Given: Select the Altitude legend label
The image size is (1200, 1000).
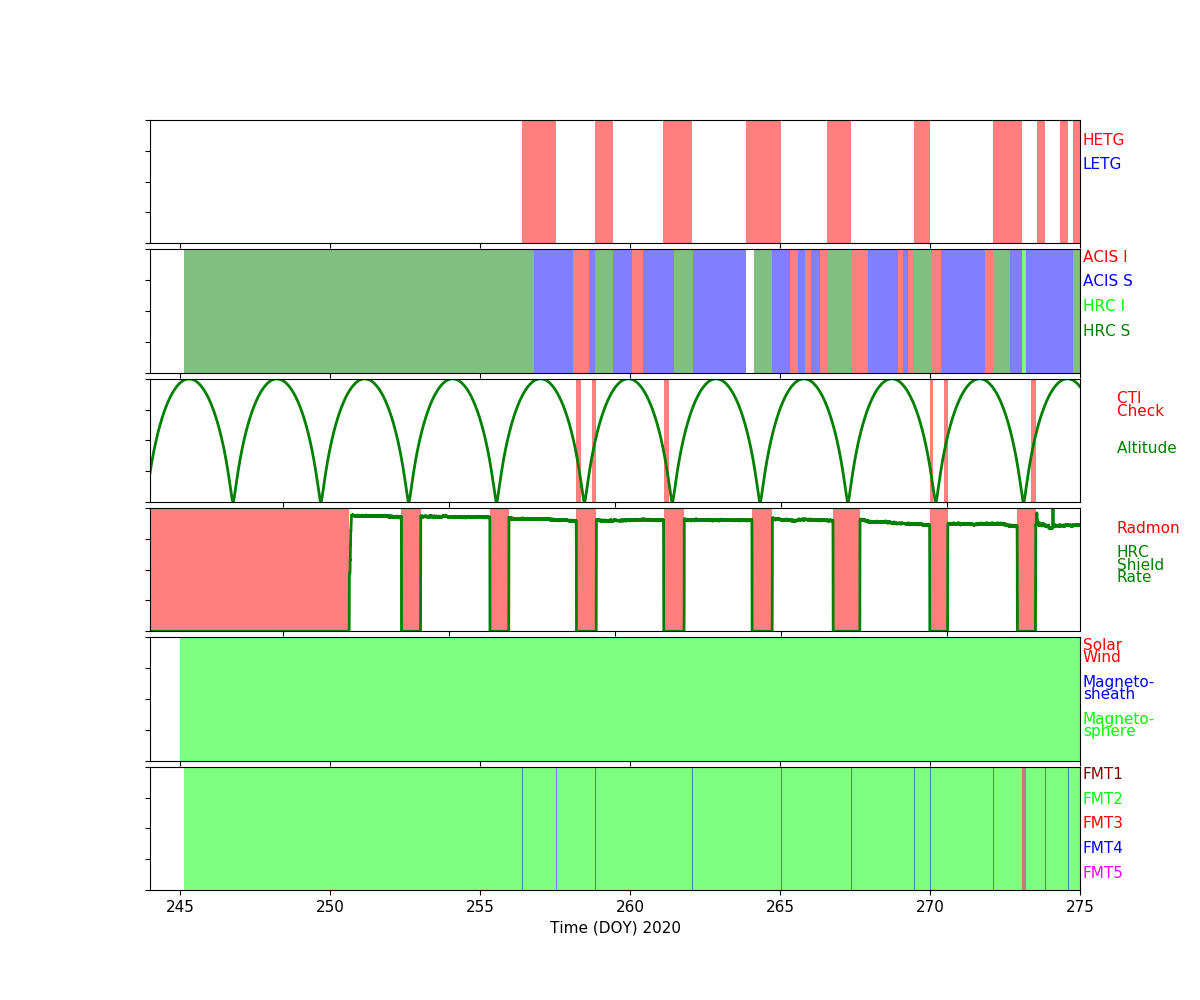Looking at the screenshot, I should [x=1146, y=448].
